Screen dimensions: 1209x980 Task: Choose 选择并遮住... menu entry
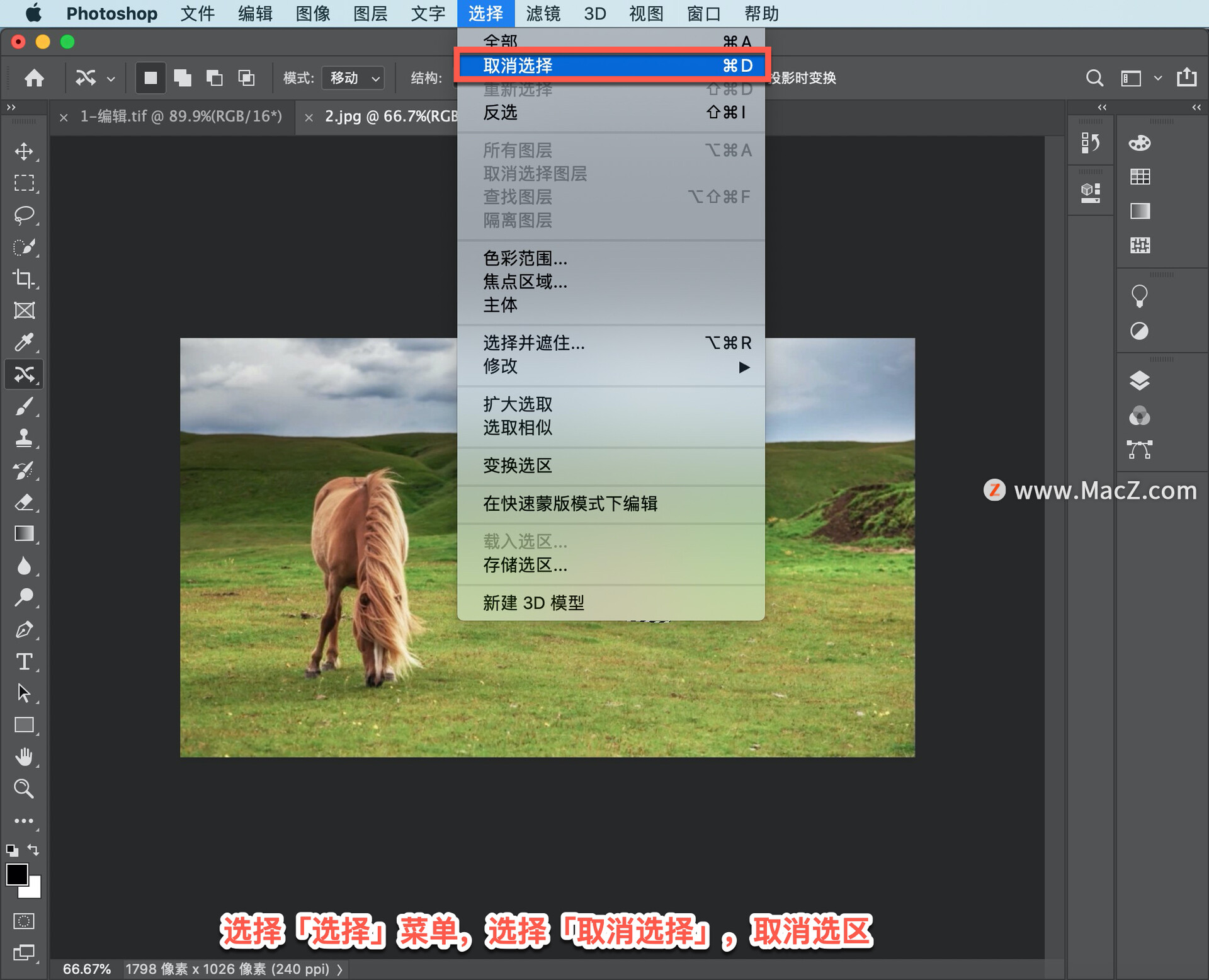coord(611,343)
